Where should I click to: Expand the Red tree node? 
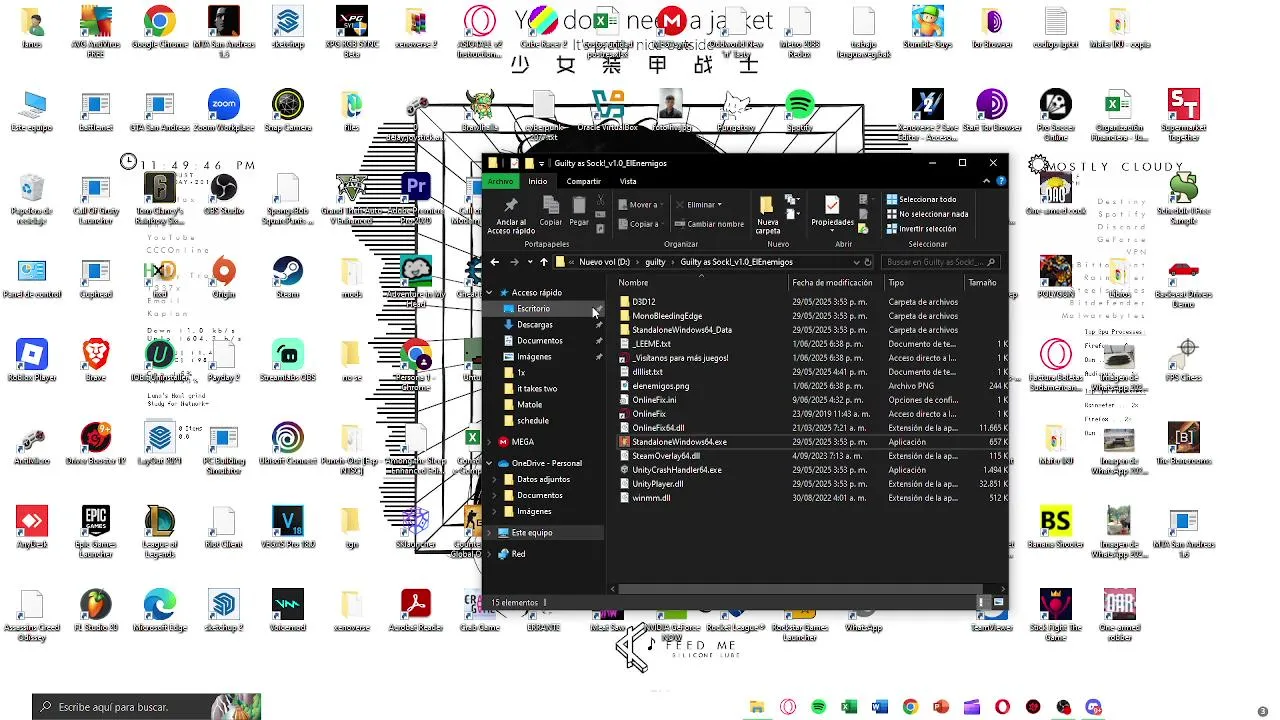[491, 554]
